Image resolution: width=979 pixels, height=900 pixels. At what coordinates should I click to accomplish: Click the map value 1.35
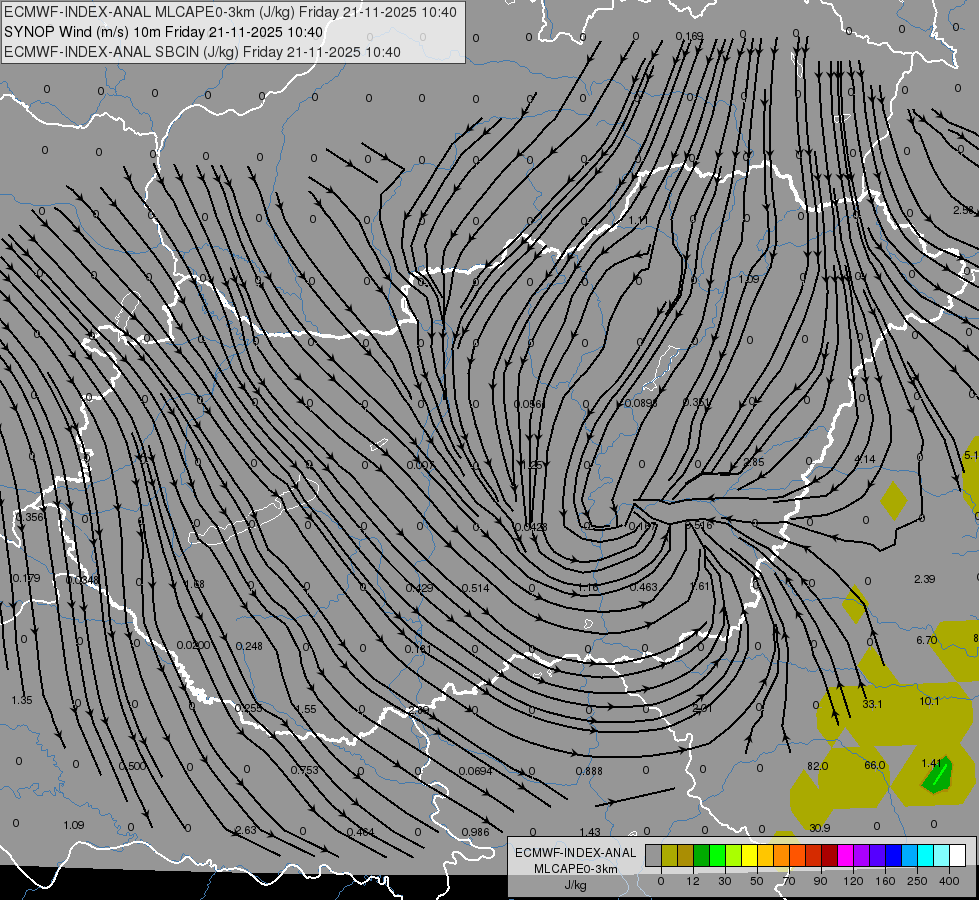coord(21,700)
